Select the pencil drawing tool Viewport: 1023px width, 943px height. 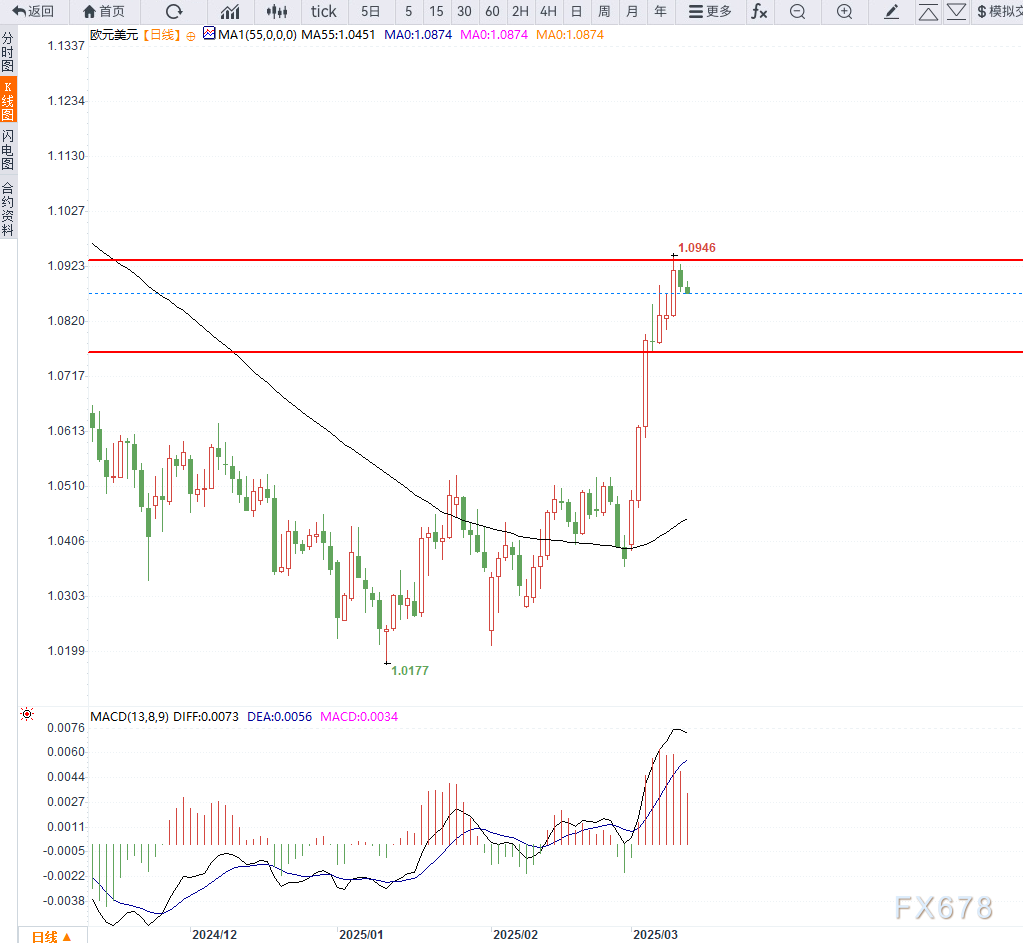coord(892,11)
